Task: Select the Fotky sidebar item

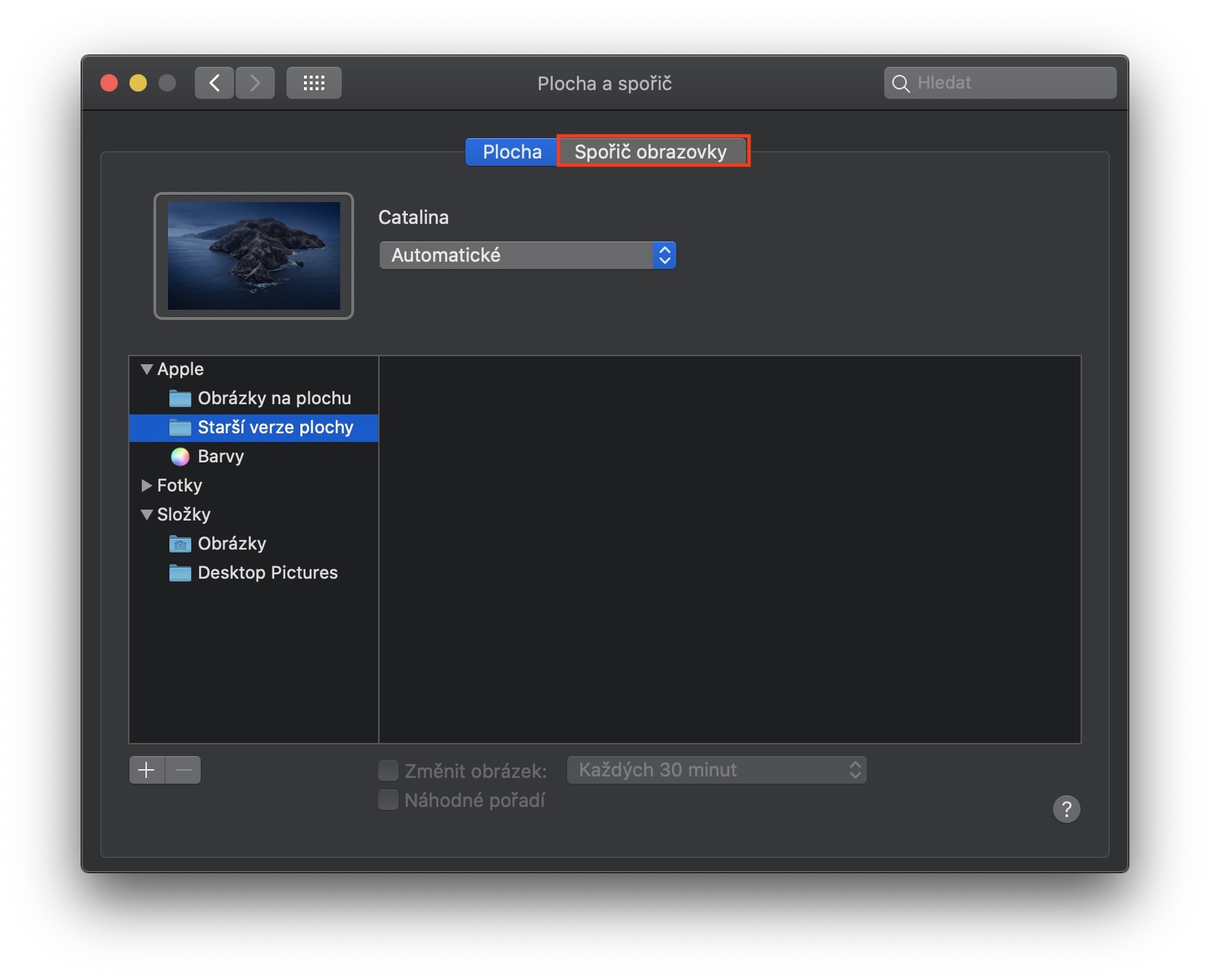Action: coord(254,486)
